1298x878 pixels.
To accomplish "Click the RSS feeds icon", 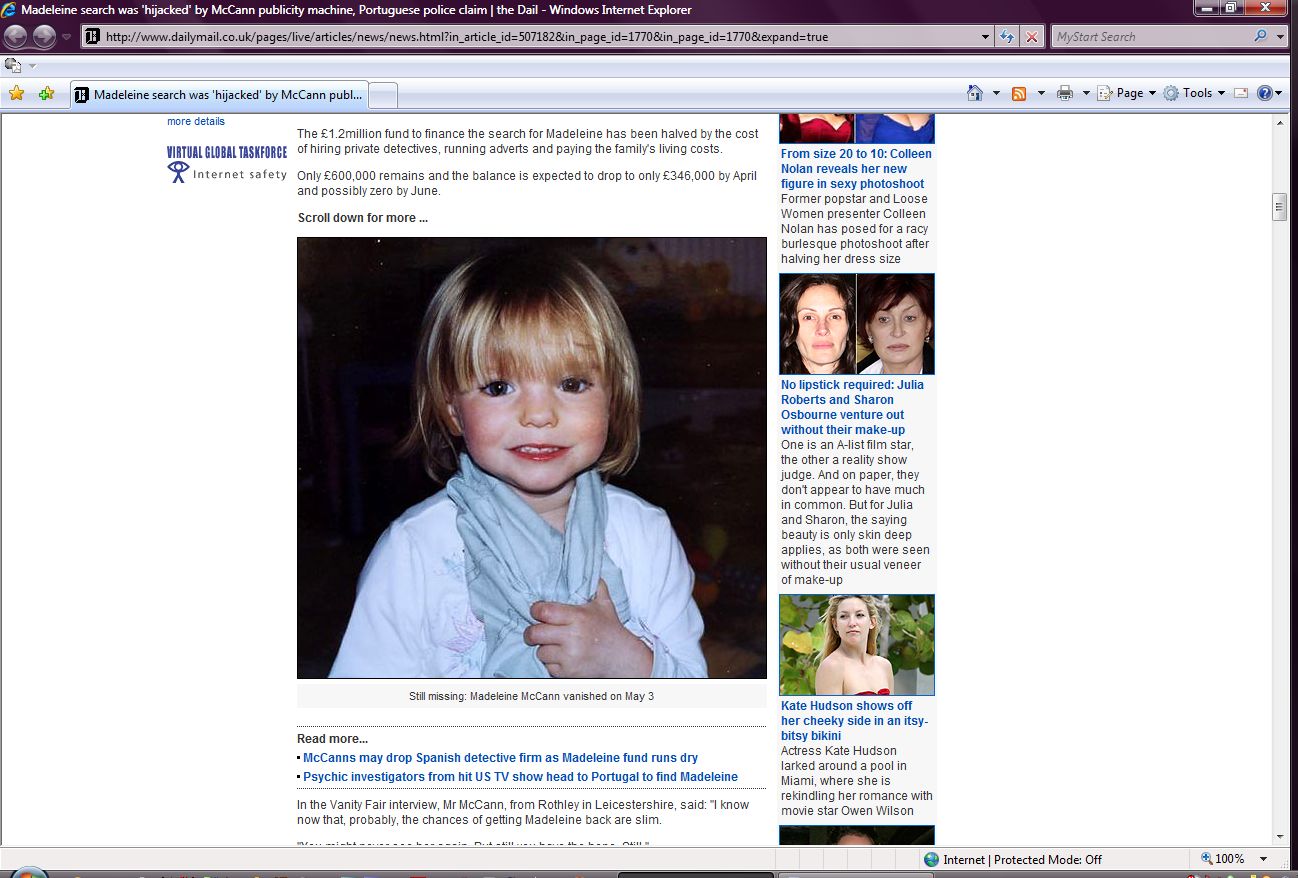I will [1019, 93].
